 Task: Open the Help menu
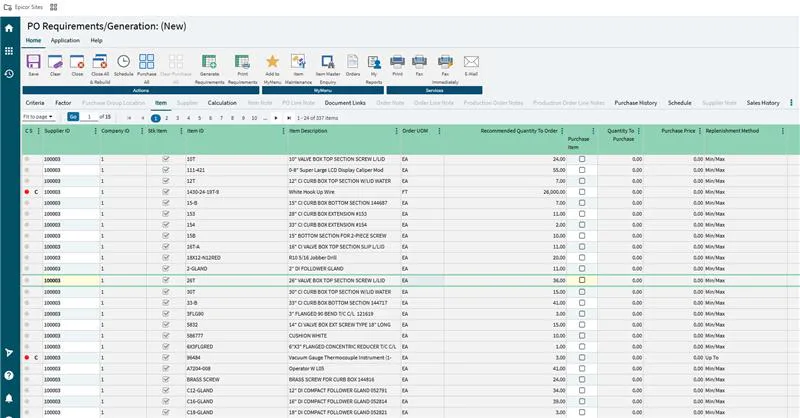(96, 40)
